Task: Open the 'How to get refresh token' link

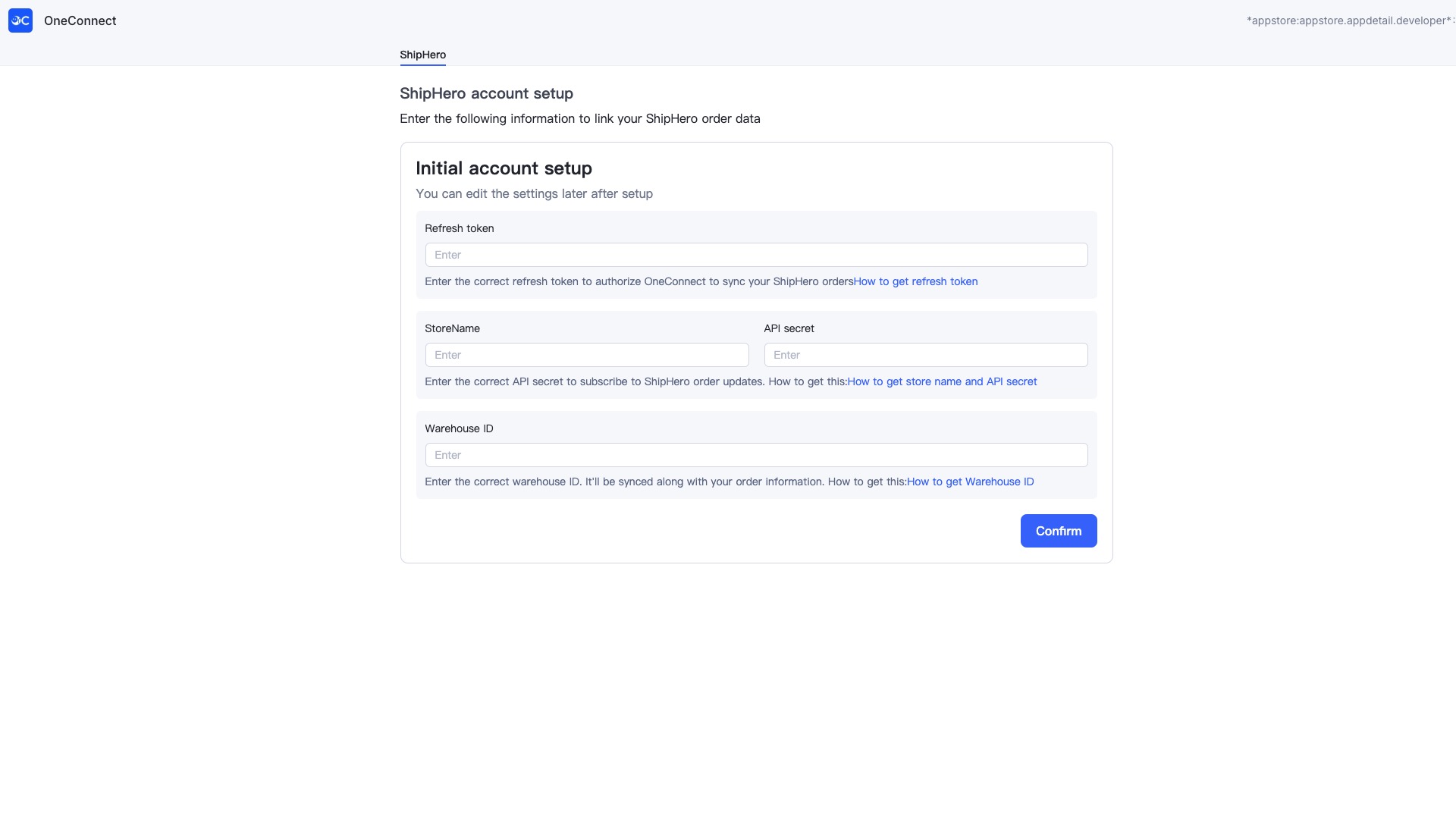Action: 915,281
